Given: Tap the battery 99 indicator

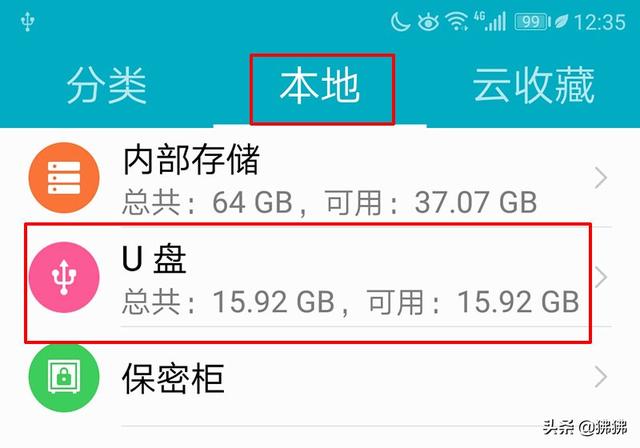Looking at the screenshot, I should coord(532,22).
